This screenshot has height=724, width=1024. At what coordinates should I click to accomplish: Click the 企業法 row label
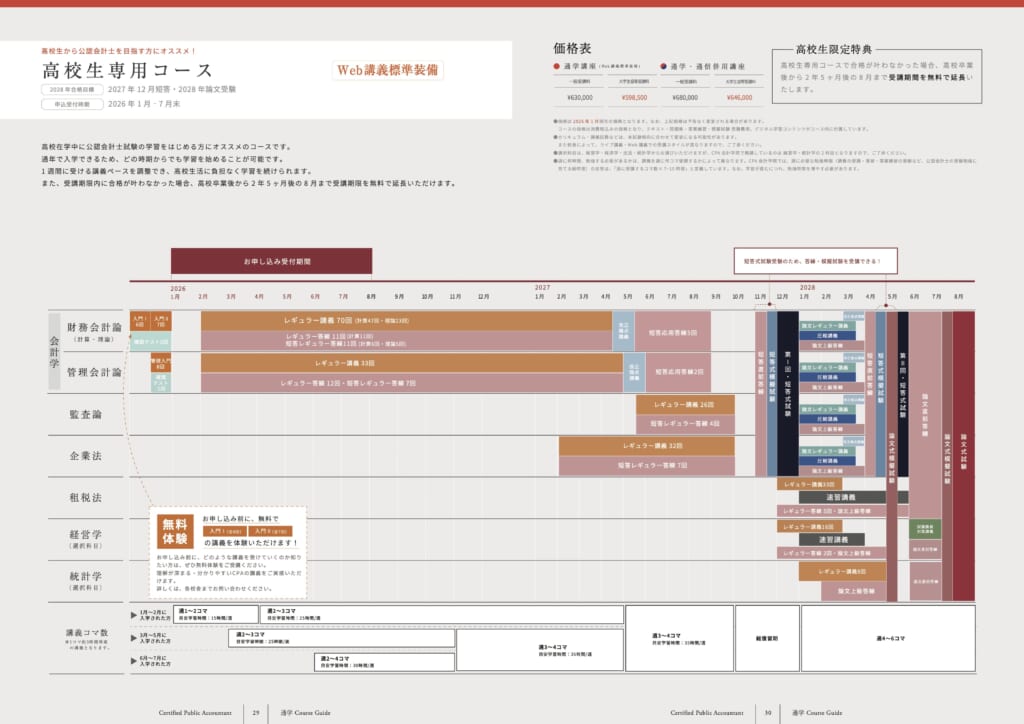(86, 456)
